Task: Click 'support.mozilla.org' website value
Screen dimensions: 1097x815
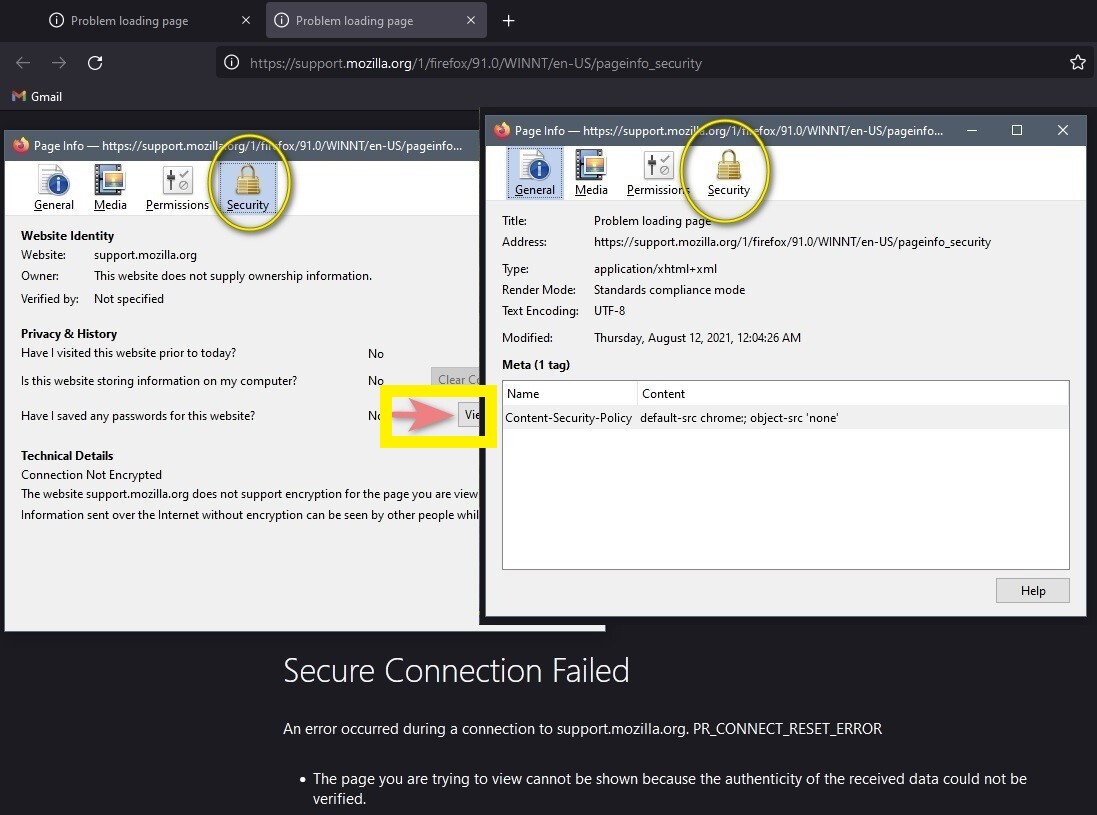Action: 145,255
